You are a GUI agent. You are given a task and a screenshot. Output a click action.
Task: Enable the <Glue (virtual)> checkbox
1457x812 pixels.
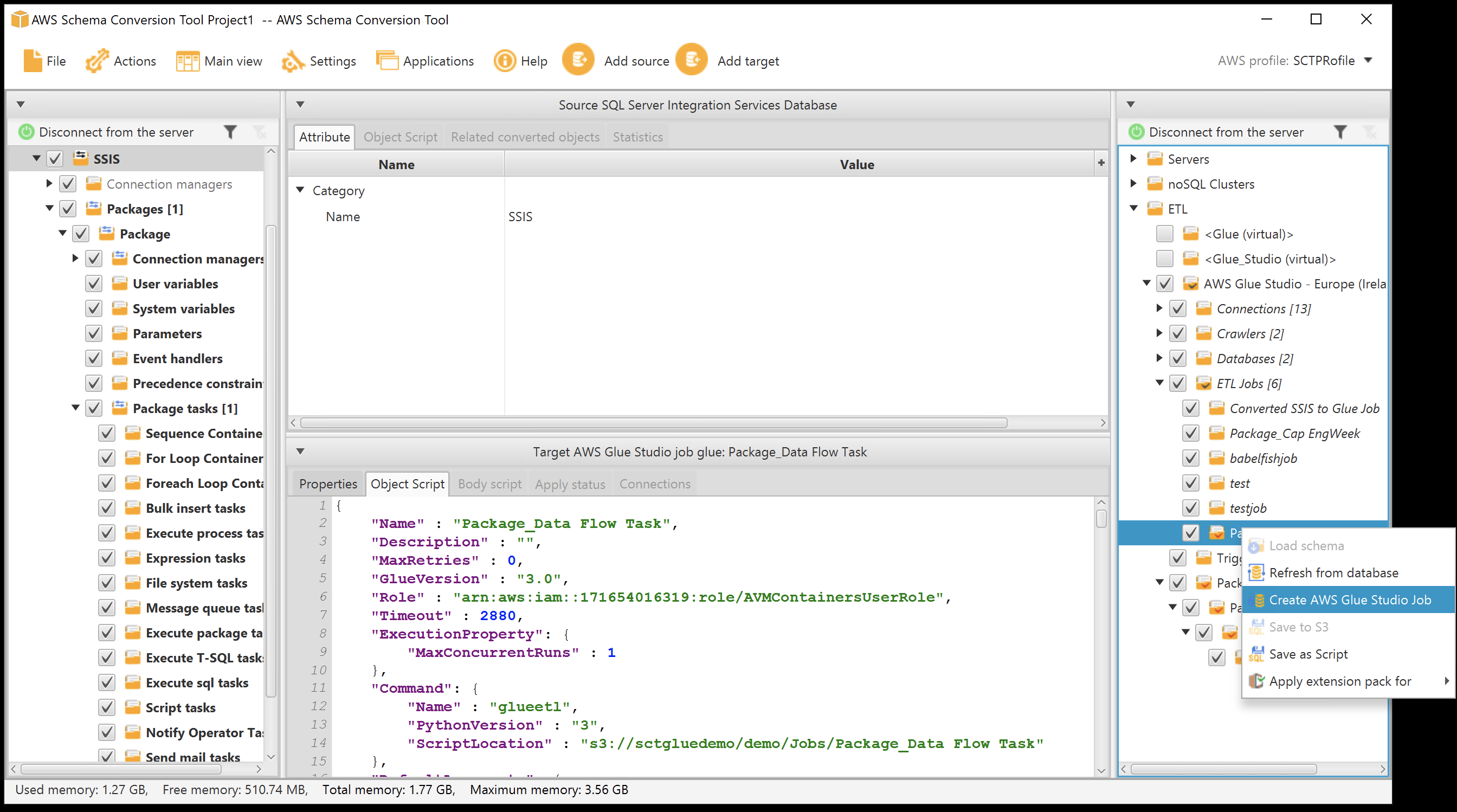point(1165,234)
